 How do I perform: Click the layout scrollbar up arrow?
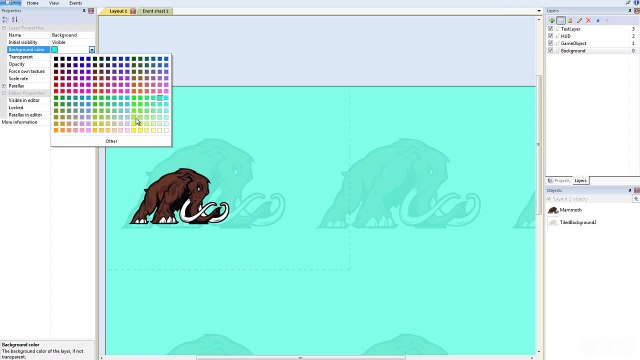[539, 20]
